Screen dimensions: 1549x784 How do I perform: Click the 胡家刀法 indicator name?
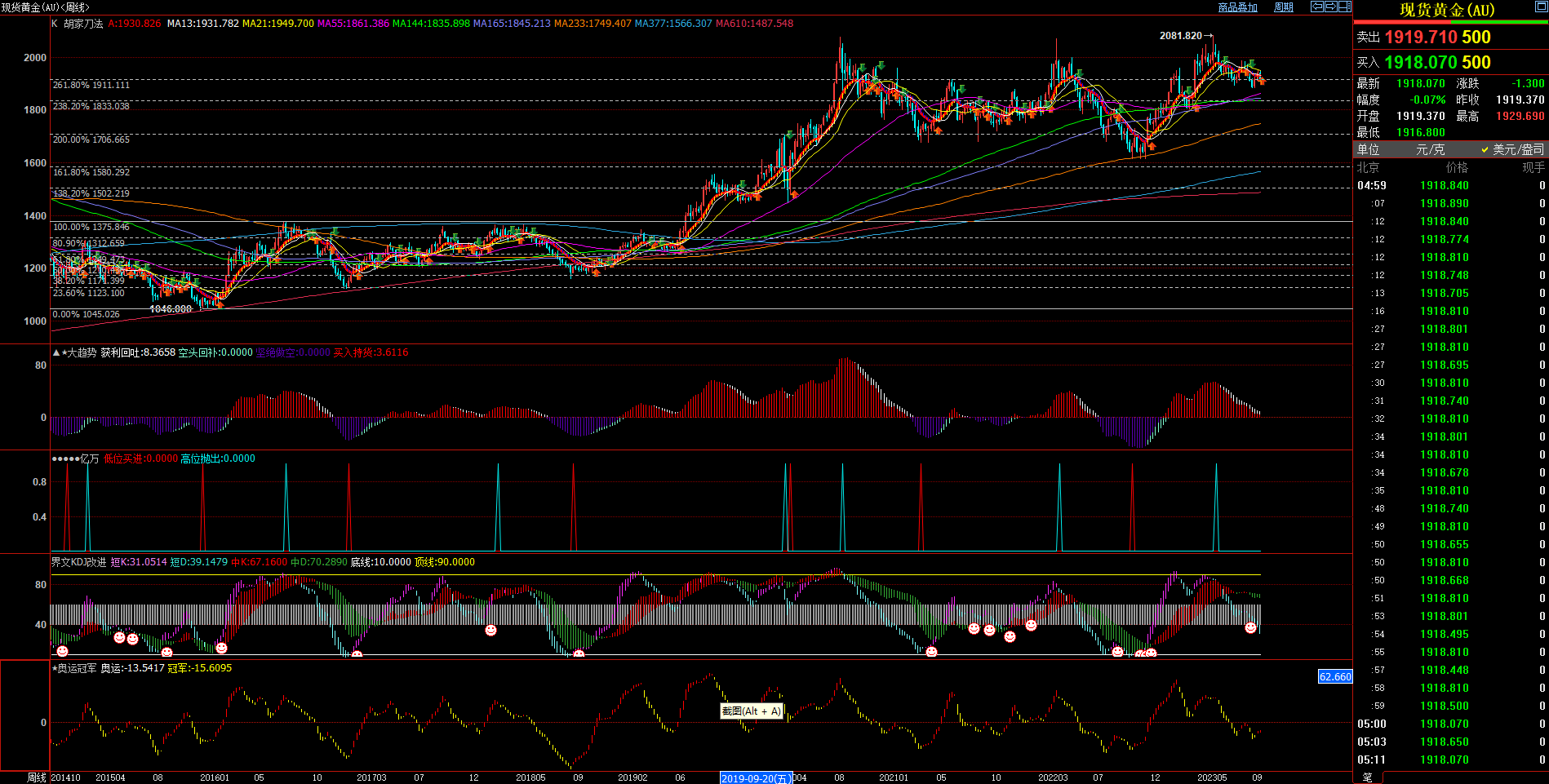[x=83, y=24]
